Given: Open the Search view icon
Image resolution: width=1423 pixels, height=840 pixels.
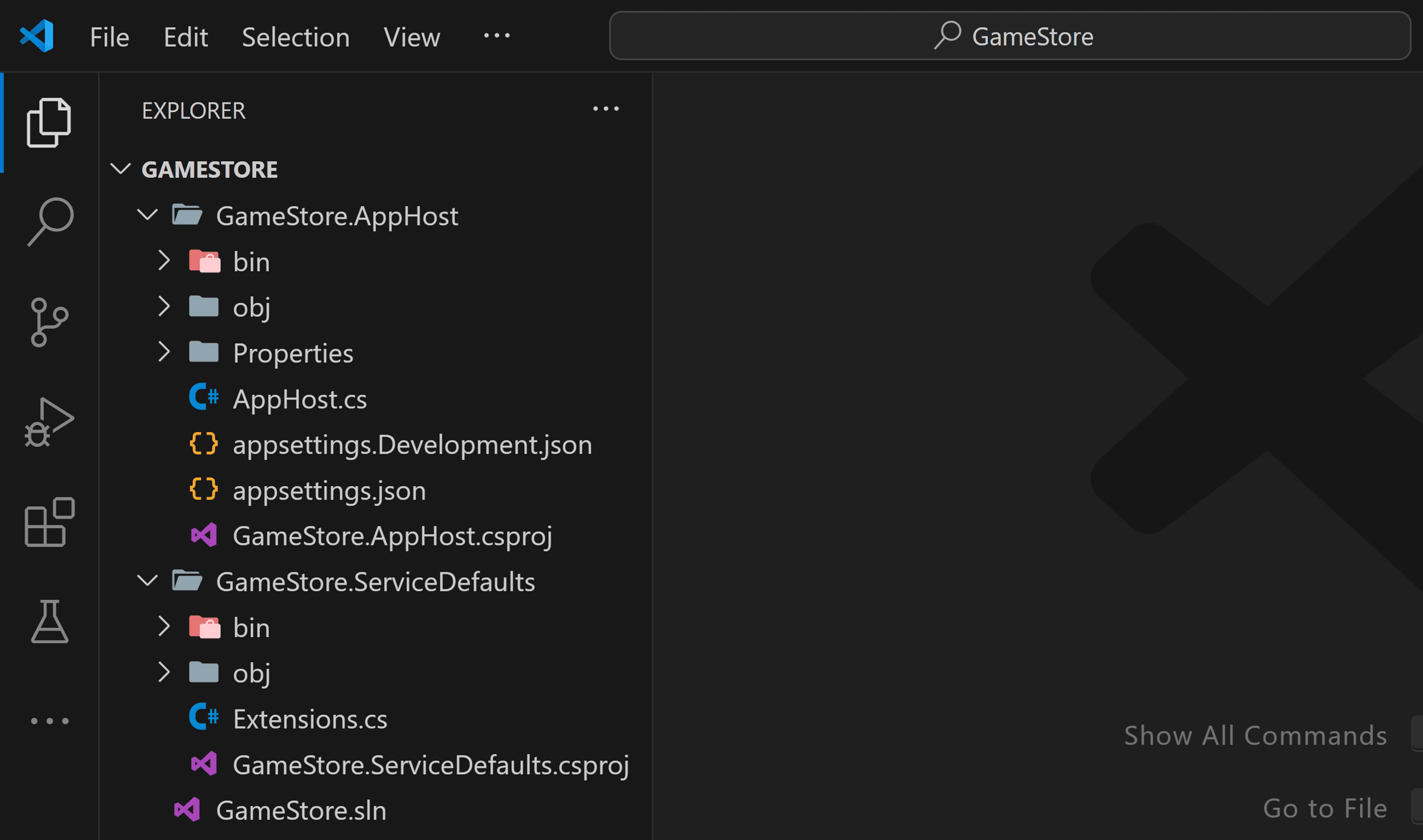Looking at the screenshot, I should [x=50, y=222].
